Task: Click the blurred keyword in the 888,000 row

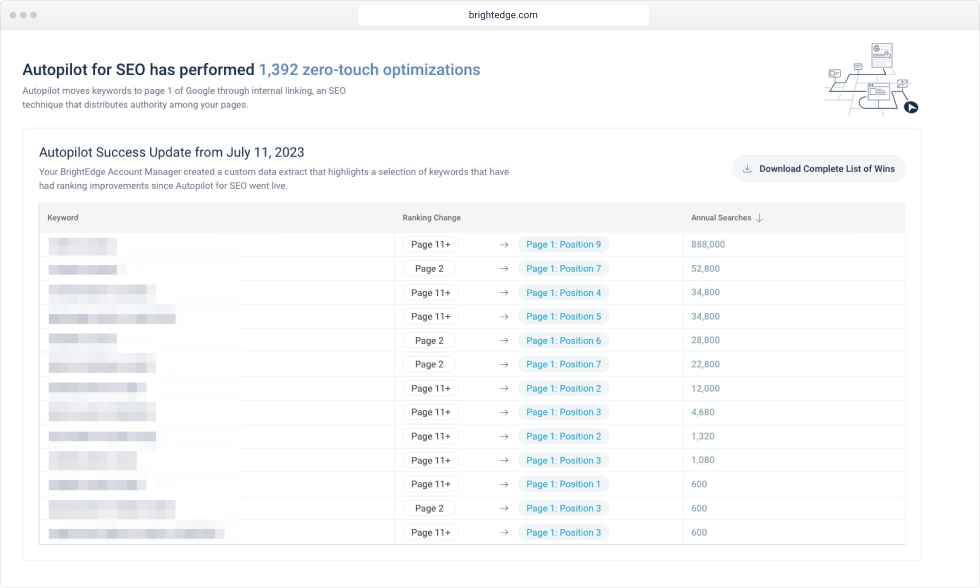Action: coord(83,245)
